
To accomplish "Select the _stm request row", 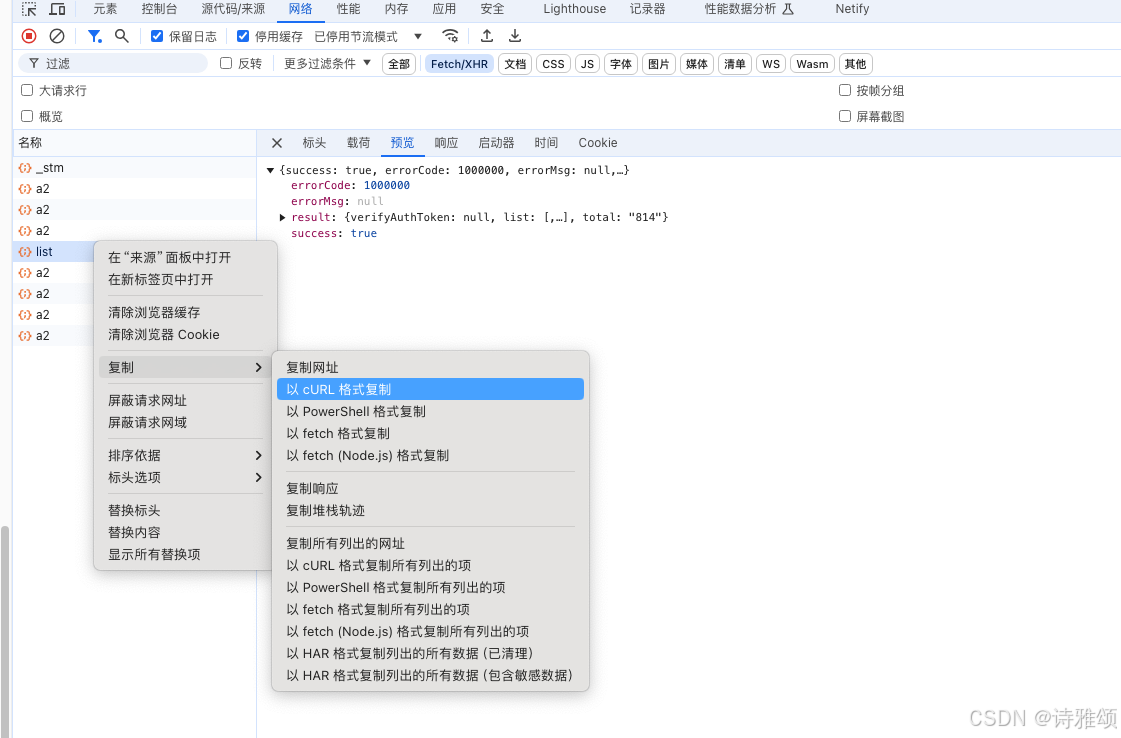I will [x=134, y=167].
